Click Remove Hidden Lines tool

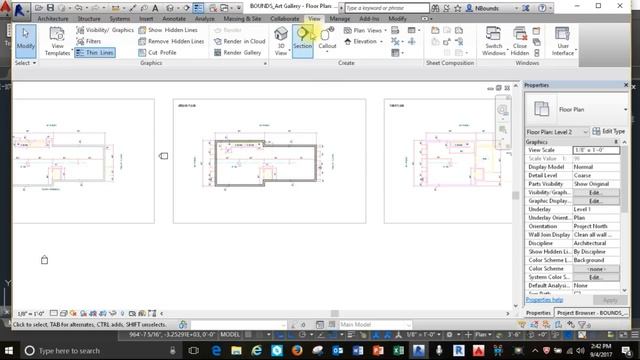[x=171, y=41]
